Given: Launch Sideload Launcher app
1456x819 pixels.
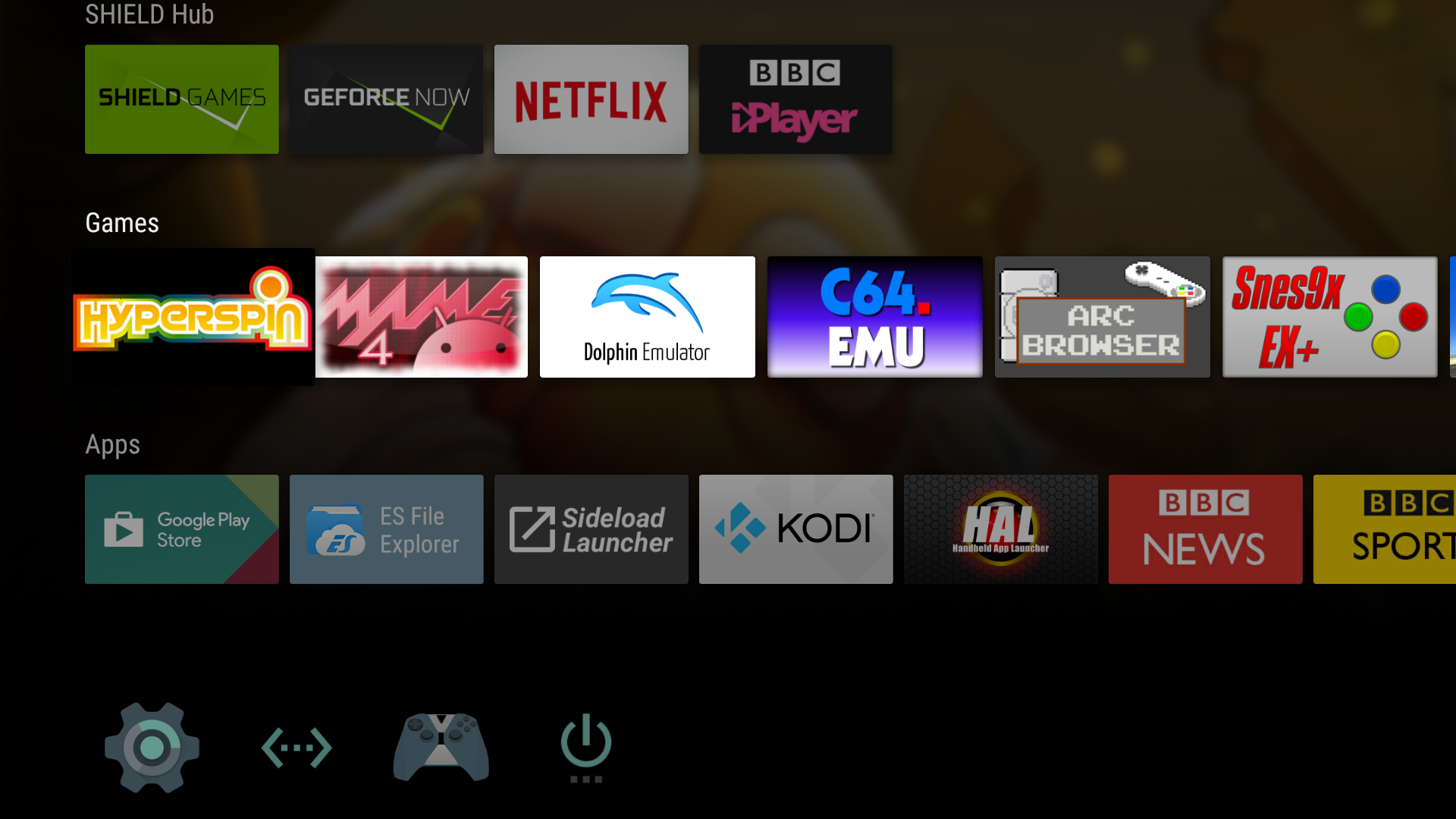Looking at the screenshot, I should tap(592, 528).
